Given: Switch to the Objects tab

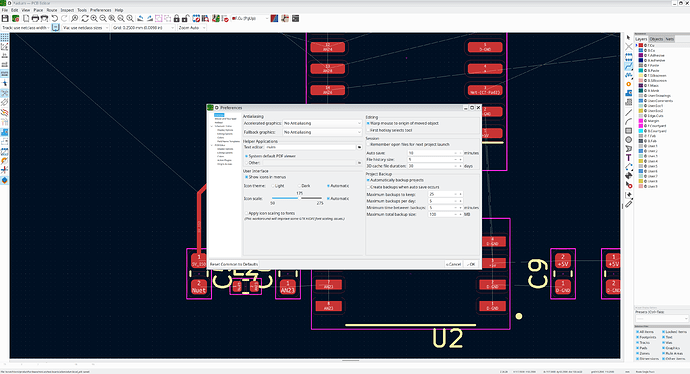Looking at the screenshot, I should click(656, 39).
